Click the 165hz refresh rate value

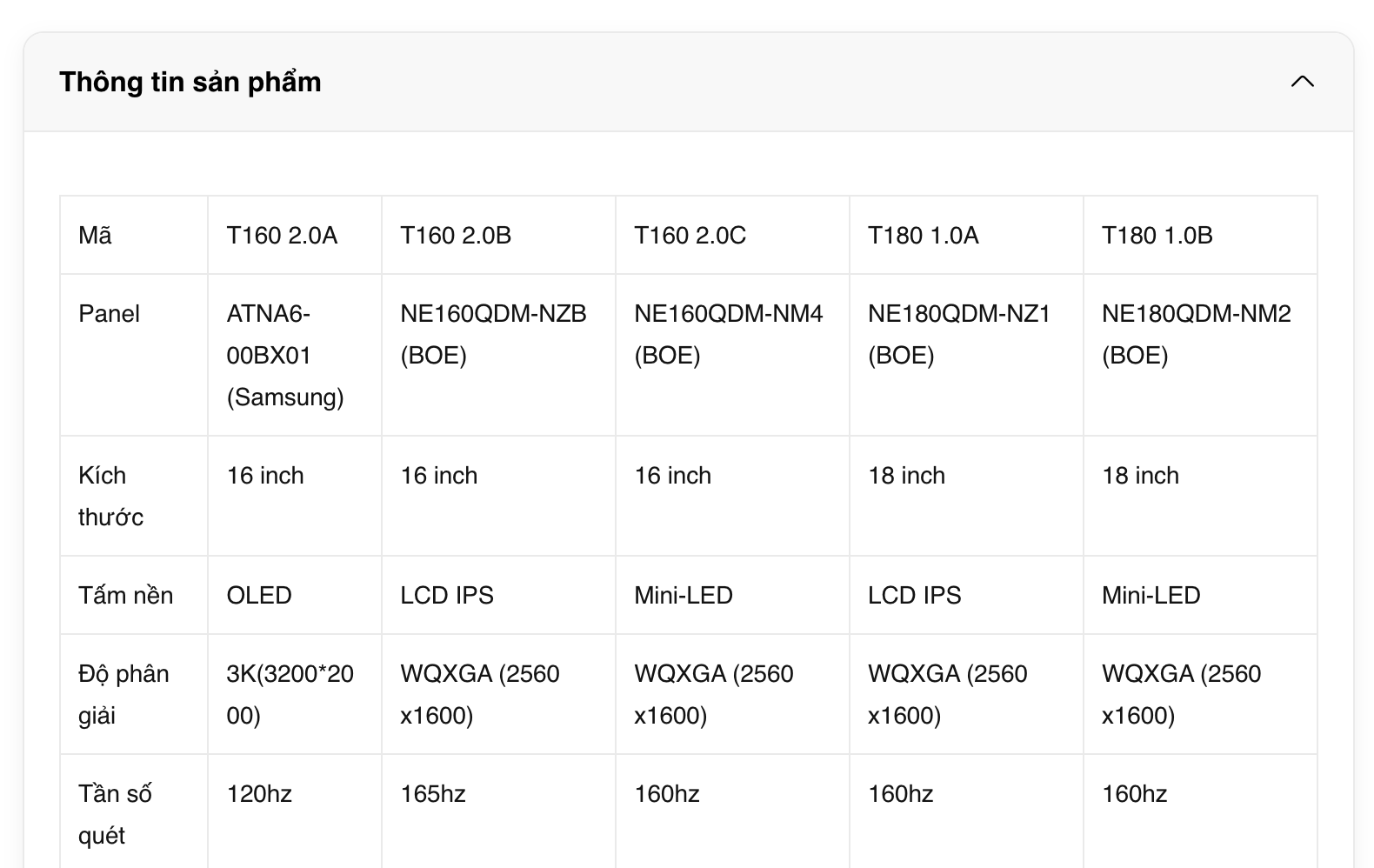(433, 794)
